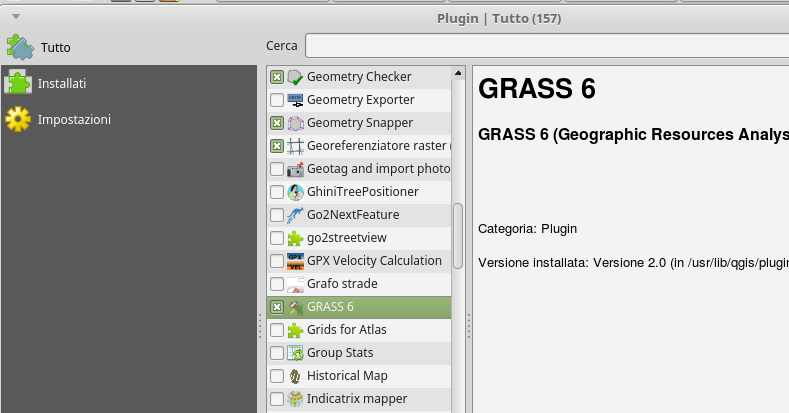Viewport: 789px width, 413px height.
Task: Select GhiniTreePositioner in the list
Action: (x=359, y=192)
